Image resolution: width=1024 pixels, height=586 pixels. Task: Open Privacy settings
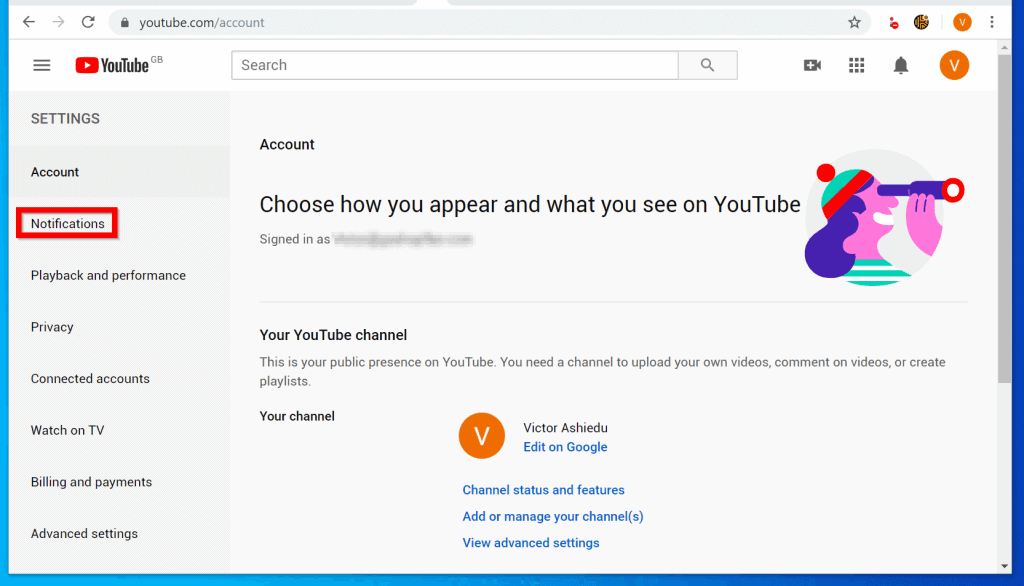pos(52,327)
